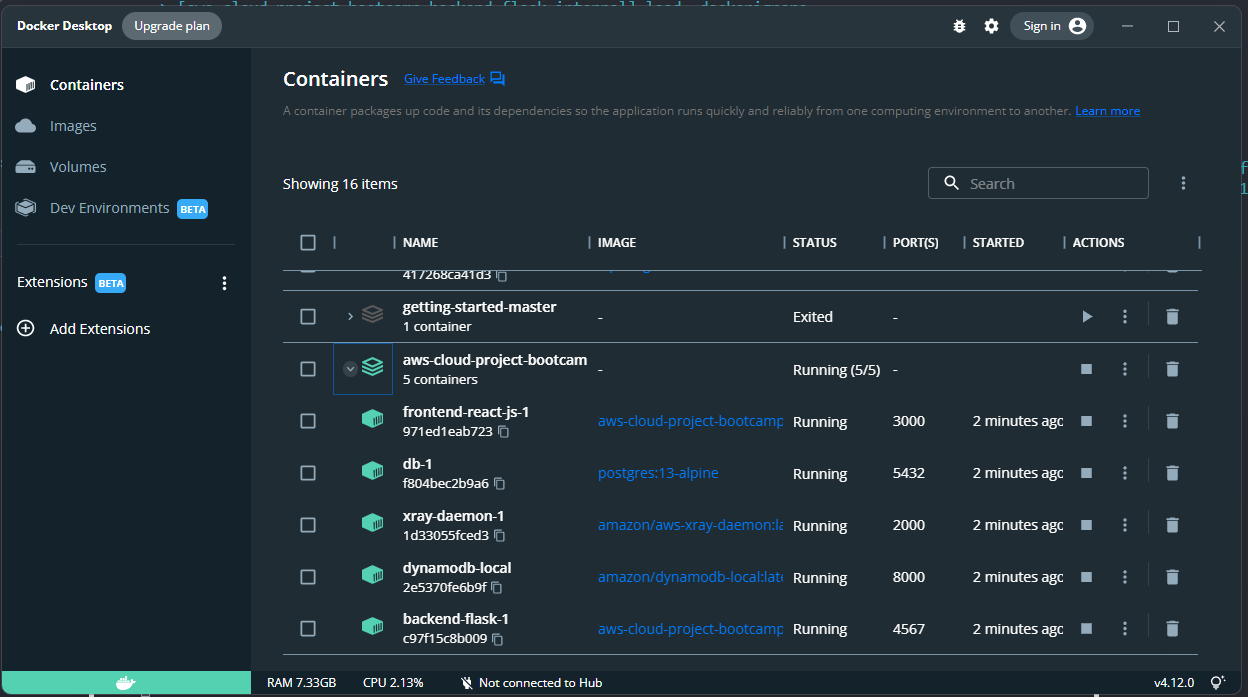Stop the aws-cloud-project-bootcamp stack
Viewport: 1248px width, 697px height.
[x=1087, y=369]
